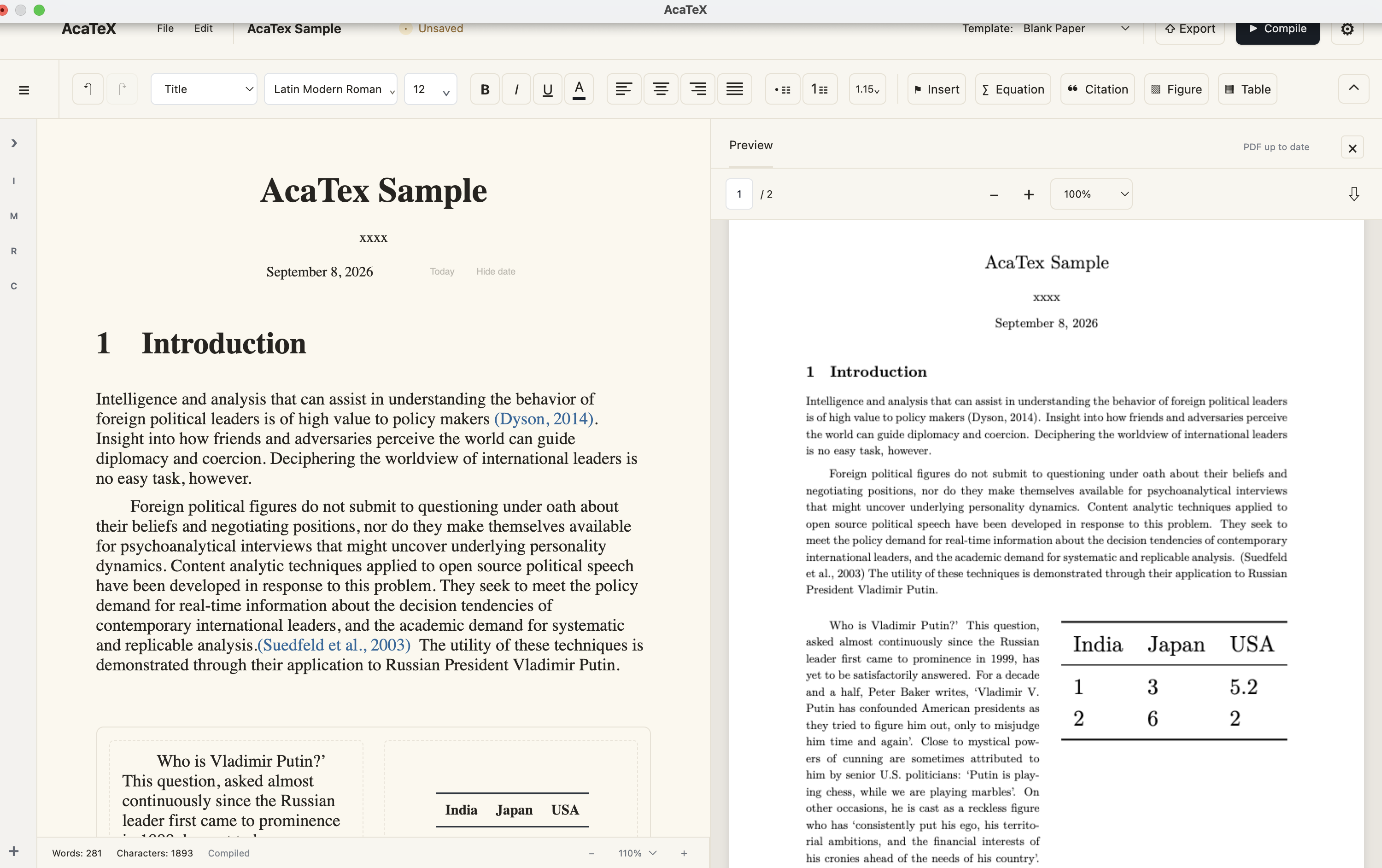Image resolution: width=1382 pixels, height=868 pixels.
Task: Expand the left sidebar chevron
Action: pos(14,143)
